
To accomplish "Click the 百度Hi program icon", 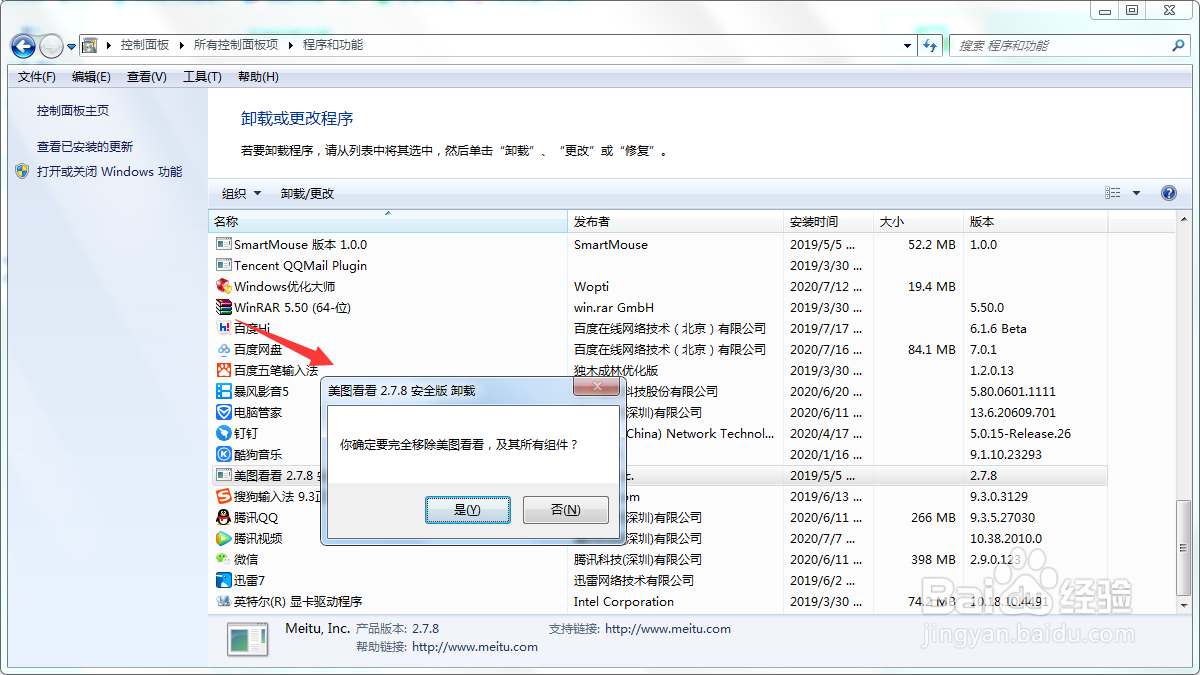I will click(224, 328).
